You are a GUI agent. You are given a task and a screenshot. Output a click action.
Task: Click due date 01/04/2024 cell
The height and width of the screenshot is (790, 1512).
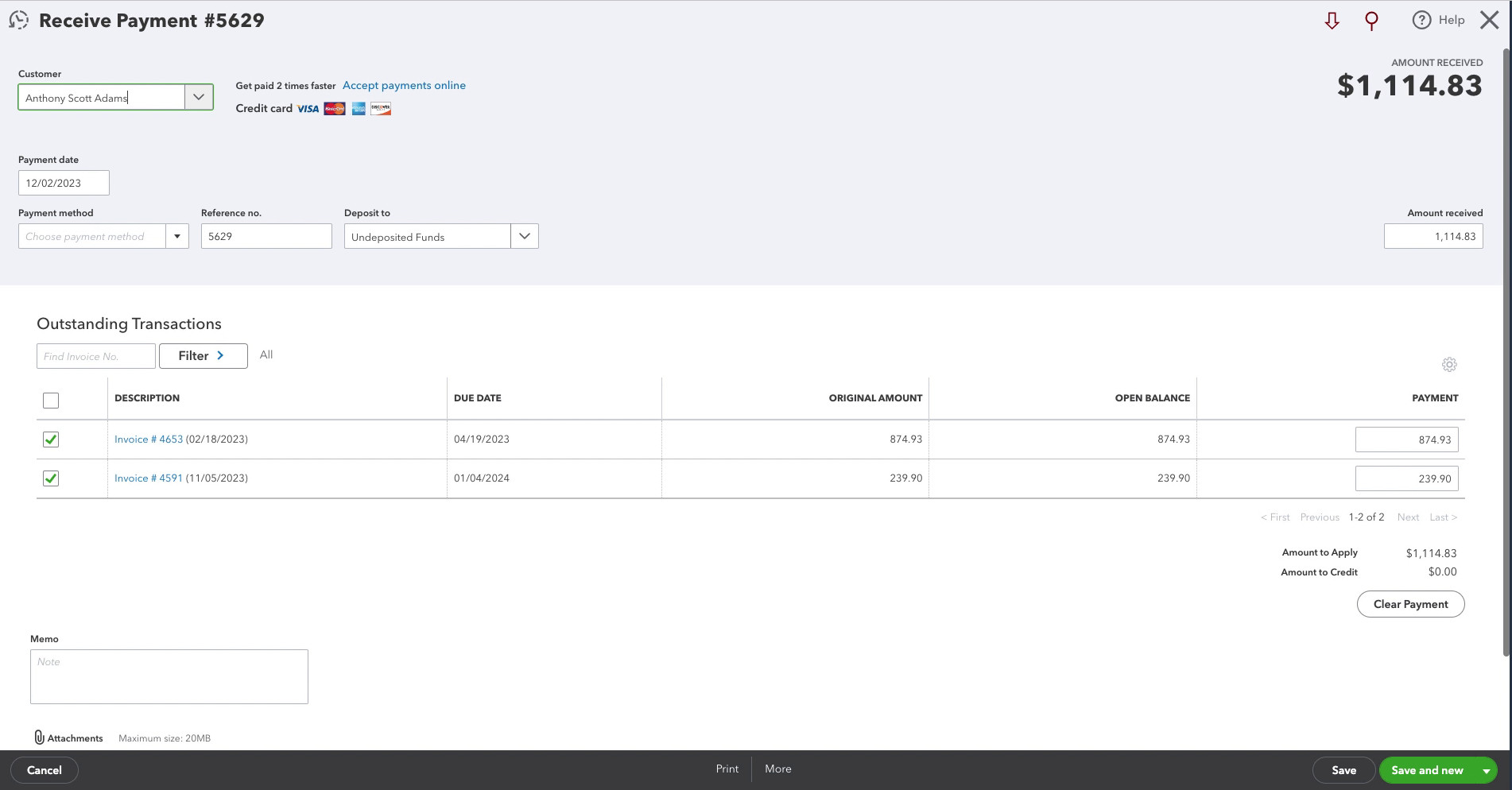pos(482,478)
